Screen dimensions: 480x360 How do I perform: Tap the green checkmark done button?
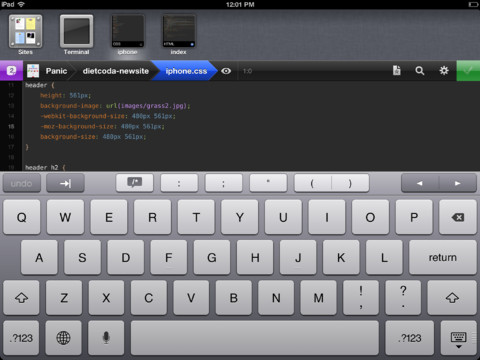pyautogui.click(x=468, y=71)
